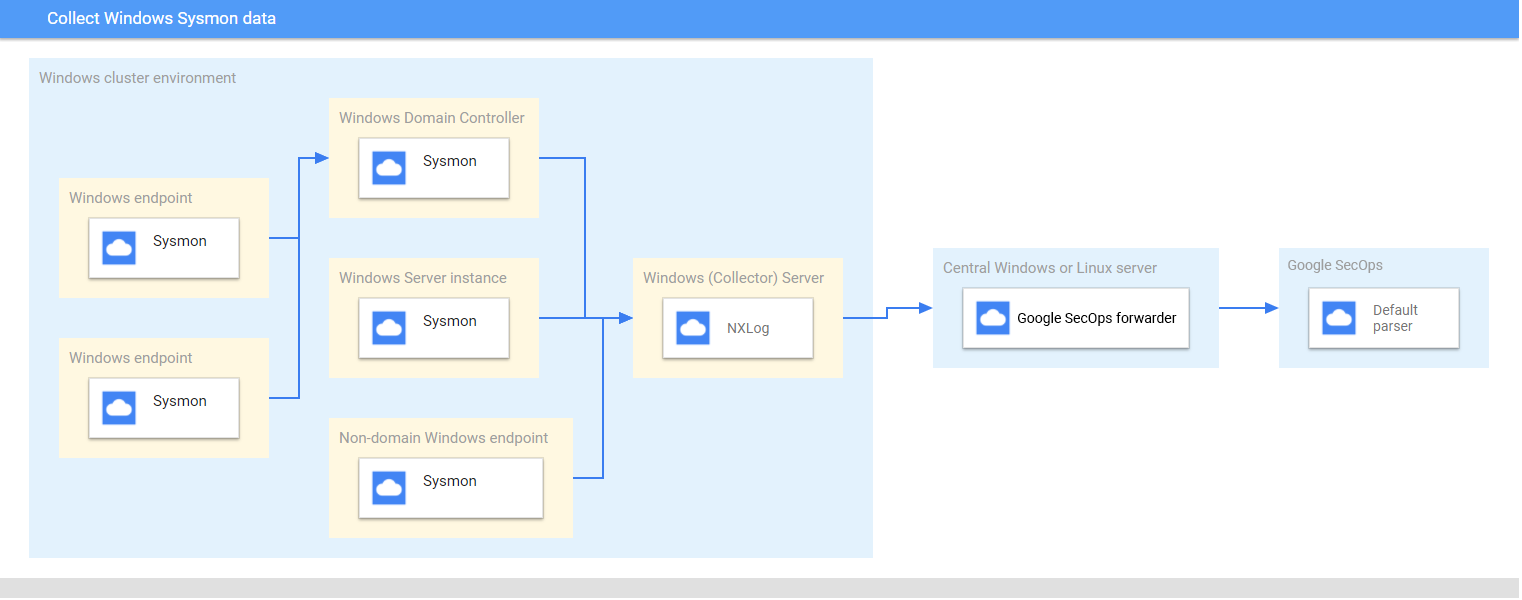The width and height of the screenshot is (1522, 600).
Task: Click the Sysmon cloud icon in Windows Domain Controller
Action: 388,167
